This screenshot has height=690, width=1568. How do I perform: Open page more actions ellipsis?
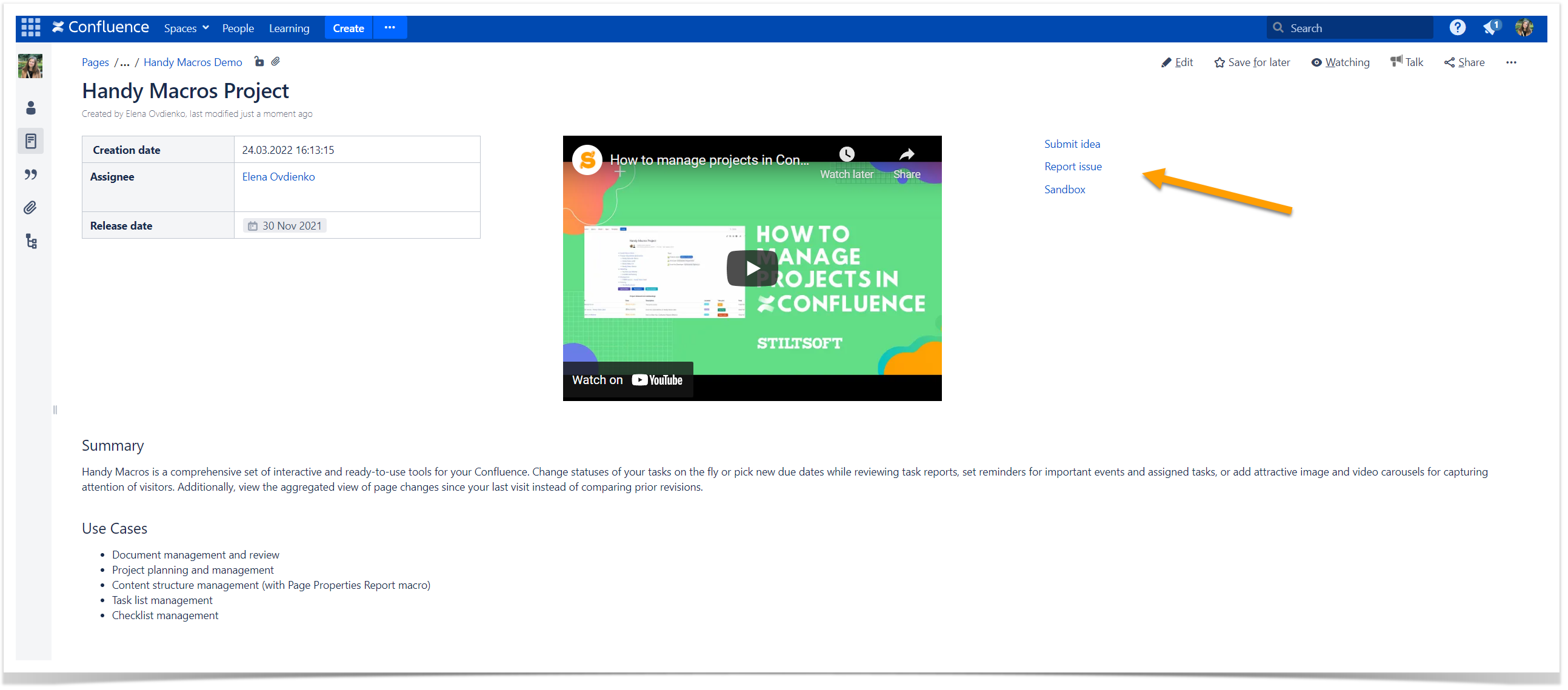pos(1511,62)
